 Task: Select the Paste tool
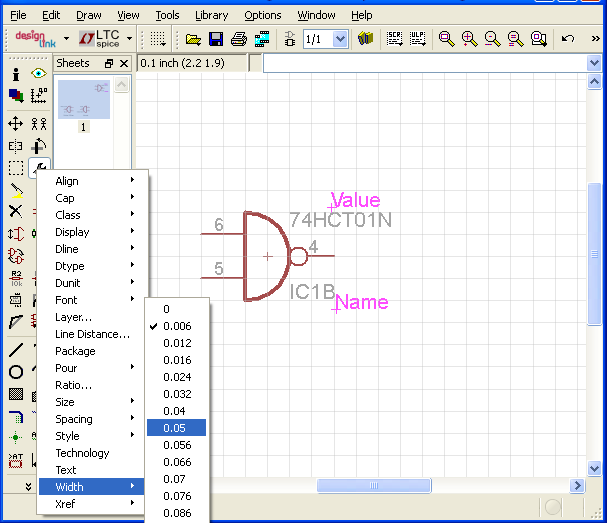(x=16, y=190)
